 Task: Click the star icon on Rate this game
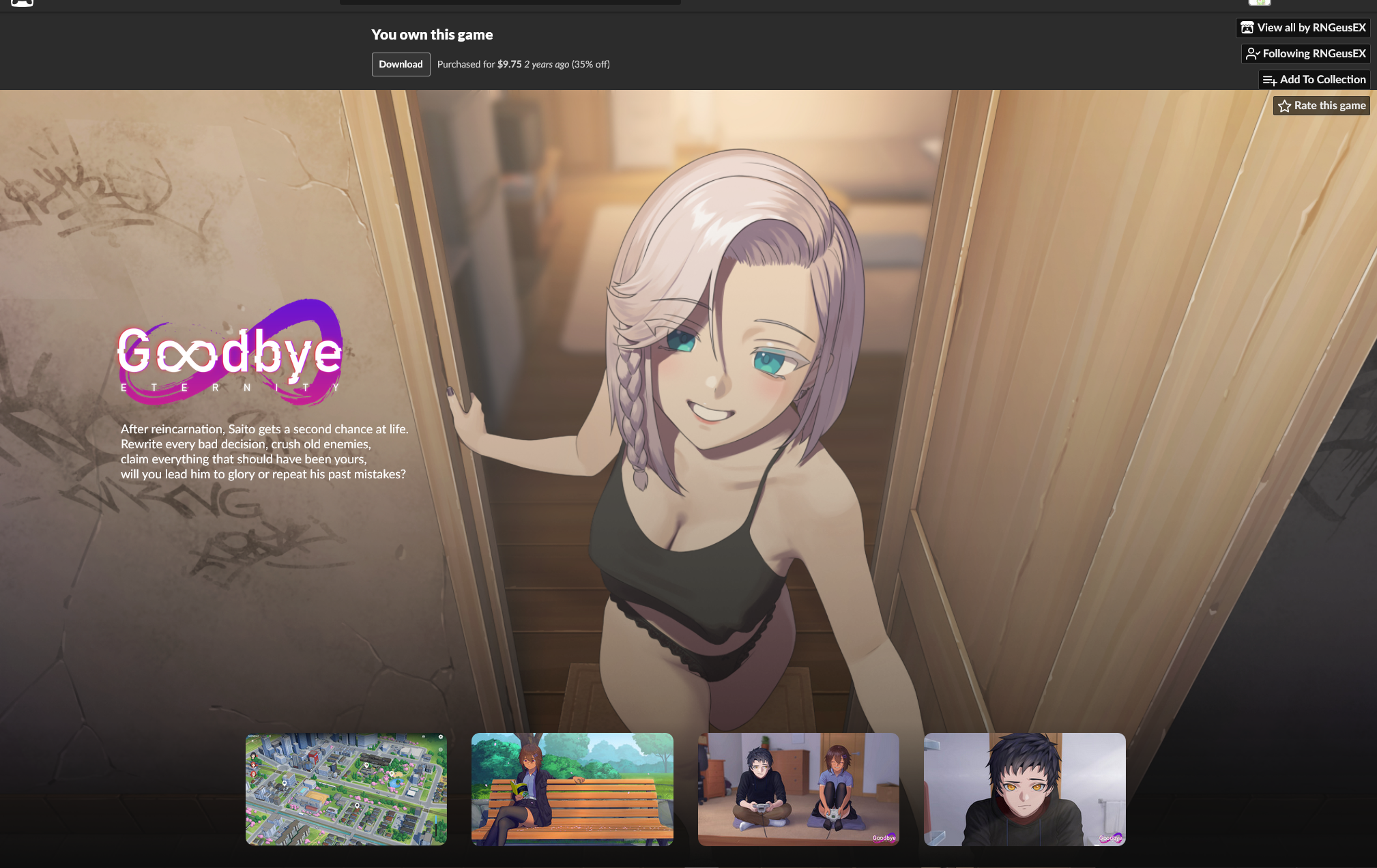point(1284,106)
